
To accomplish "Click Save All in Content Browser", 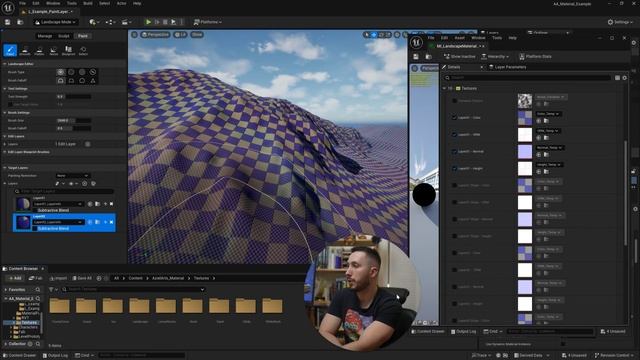I will (x=82, y=278).
